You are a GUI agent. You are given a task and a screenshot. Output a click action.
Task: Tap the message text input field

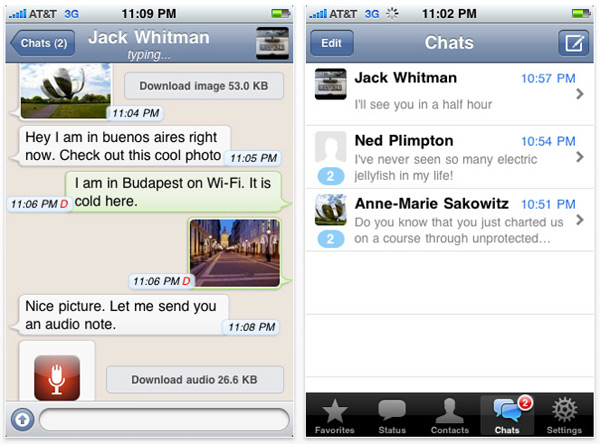164,418
